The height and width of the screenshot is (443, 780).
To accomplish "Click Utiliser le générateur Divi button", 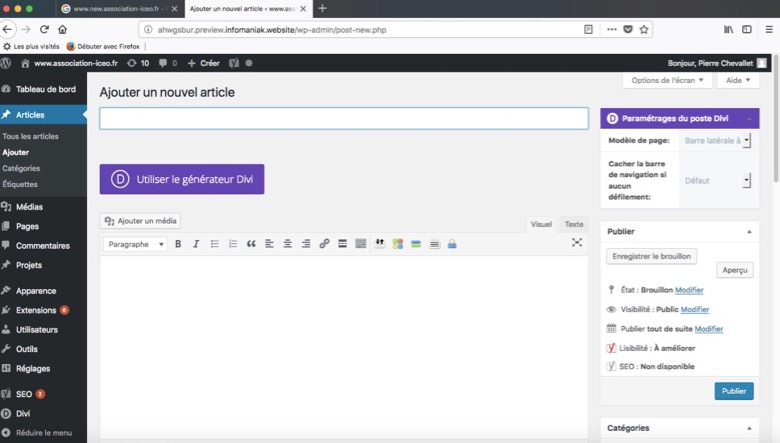I will (x=182, y=179).
